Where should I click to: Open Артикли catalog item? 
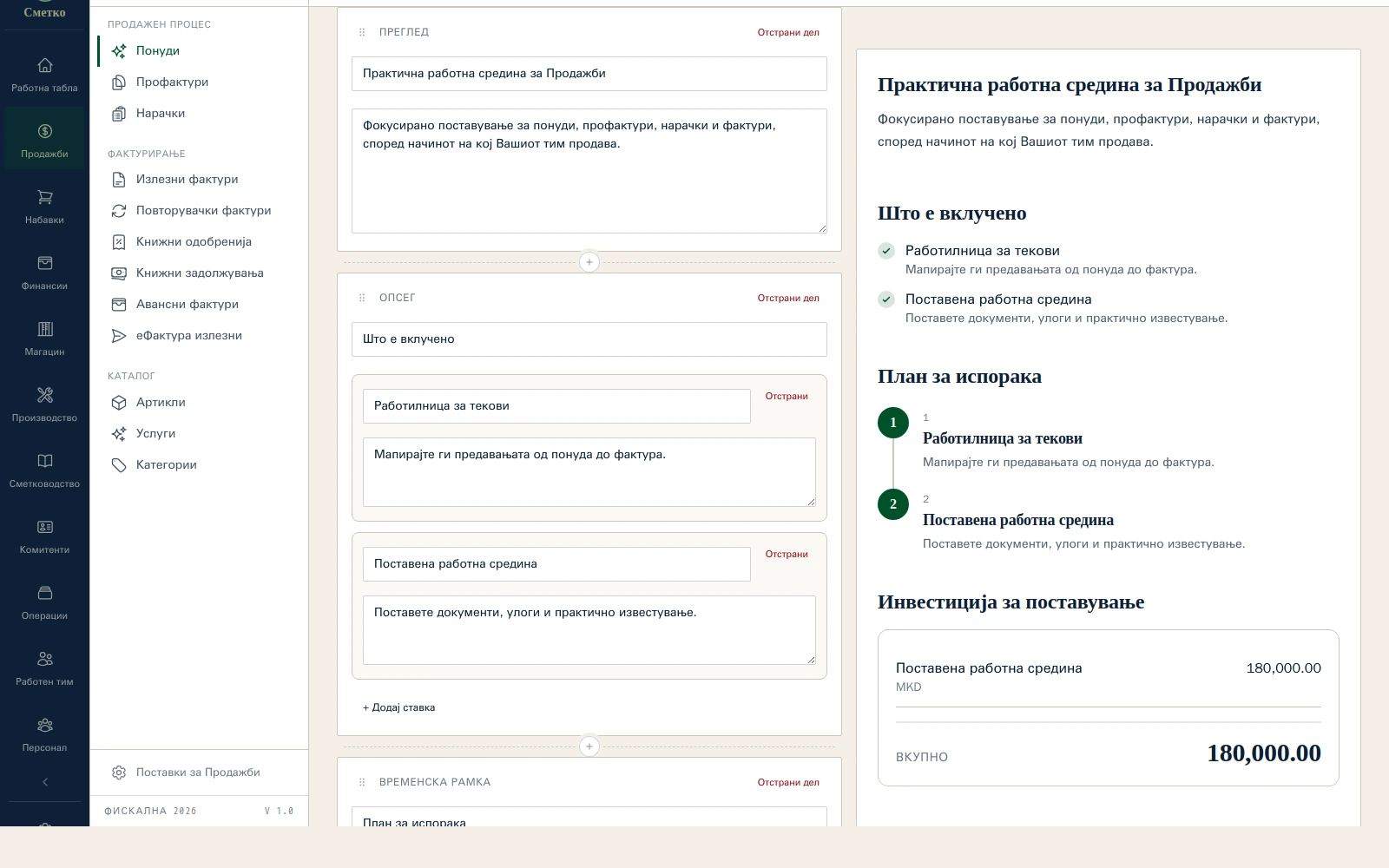click(199, 403)
